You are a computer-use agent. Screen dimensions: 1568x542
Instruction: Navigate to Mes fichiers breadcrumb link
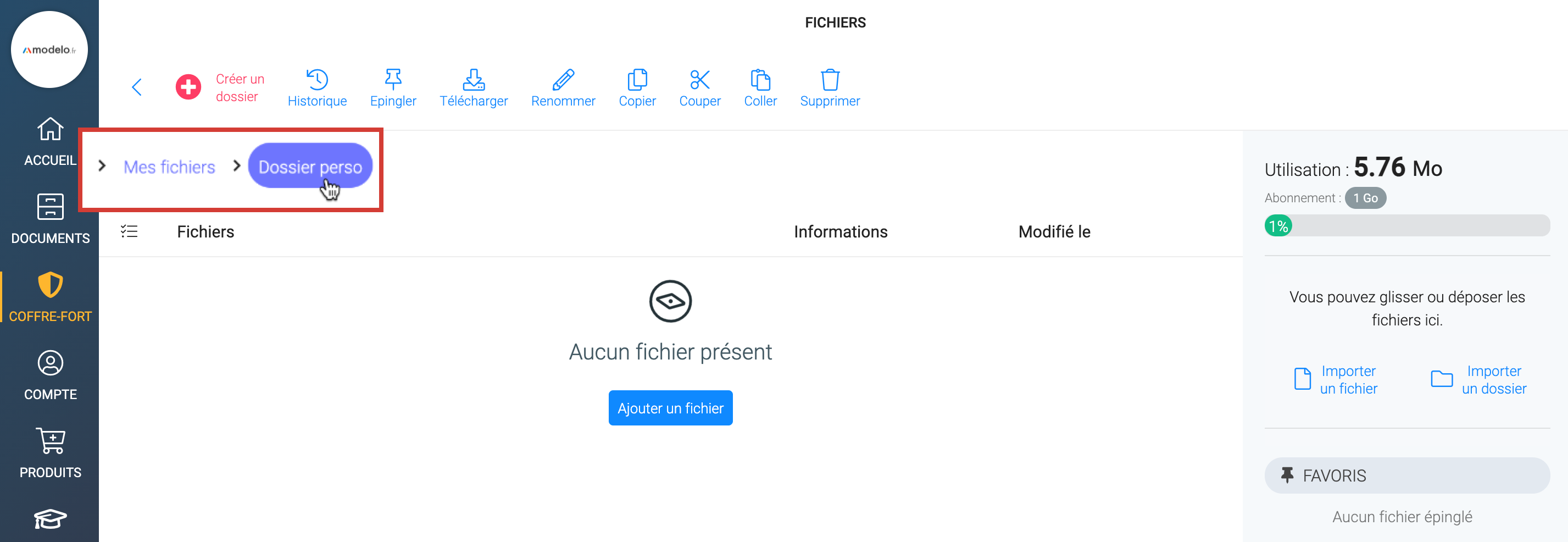tap(169, 167)
